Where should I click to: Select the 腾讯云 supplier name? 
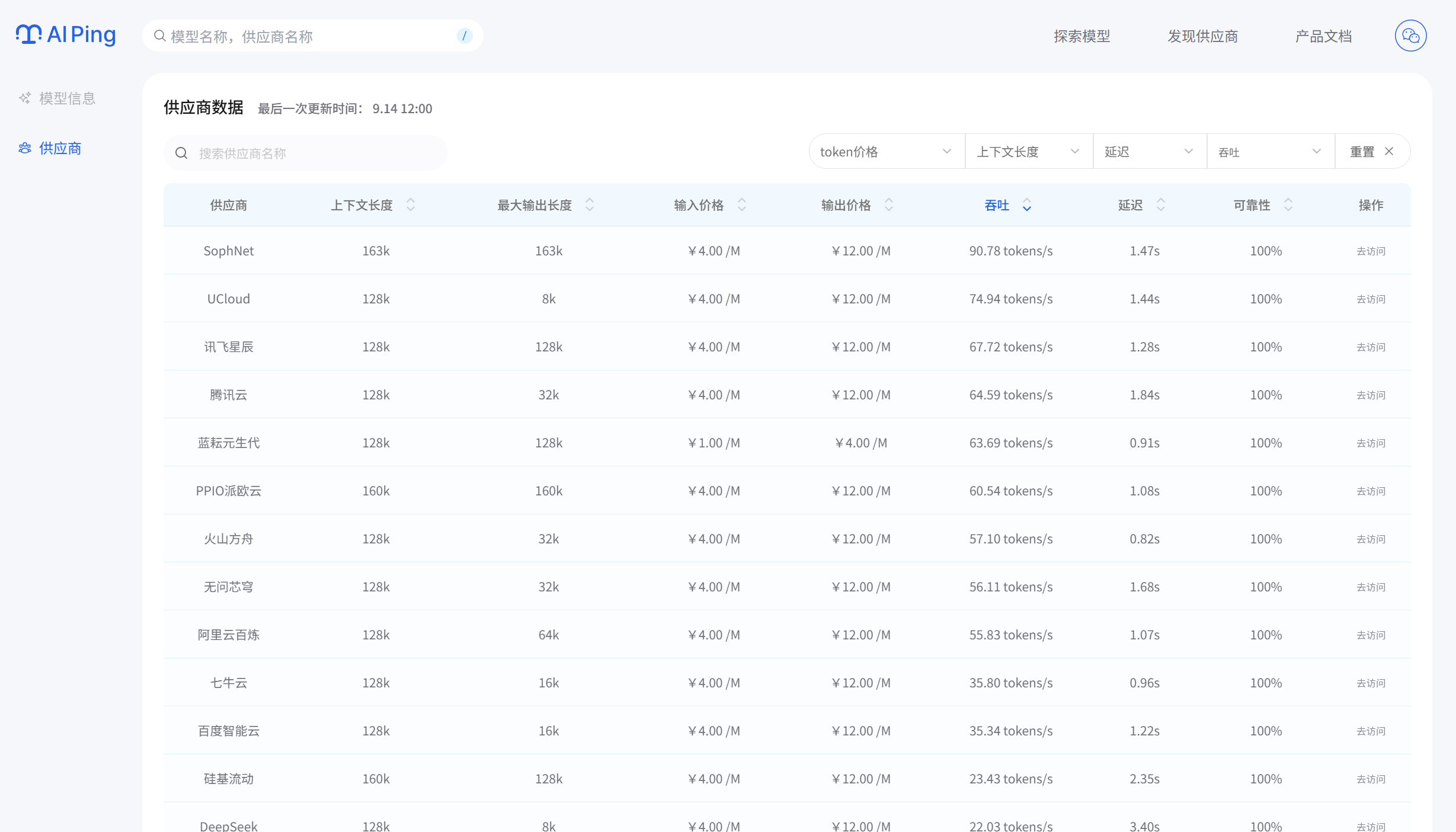tap(228, 395)
